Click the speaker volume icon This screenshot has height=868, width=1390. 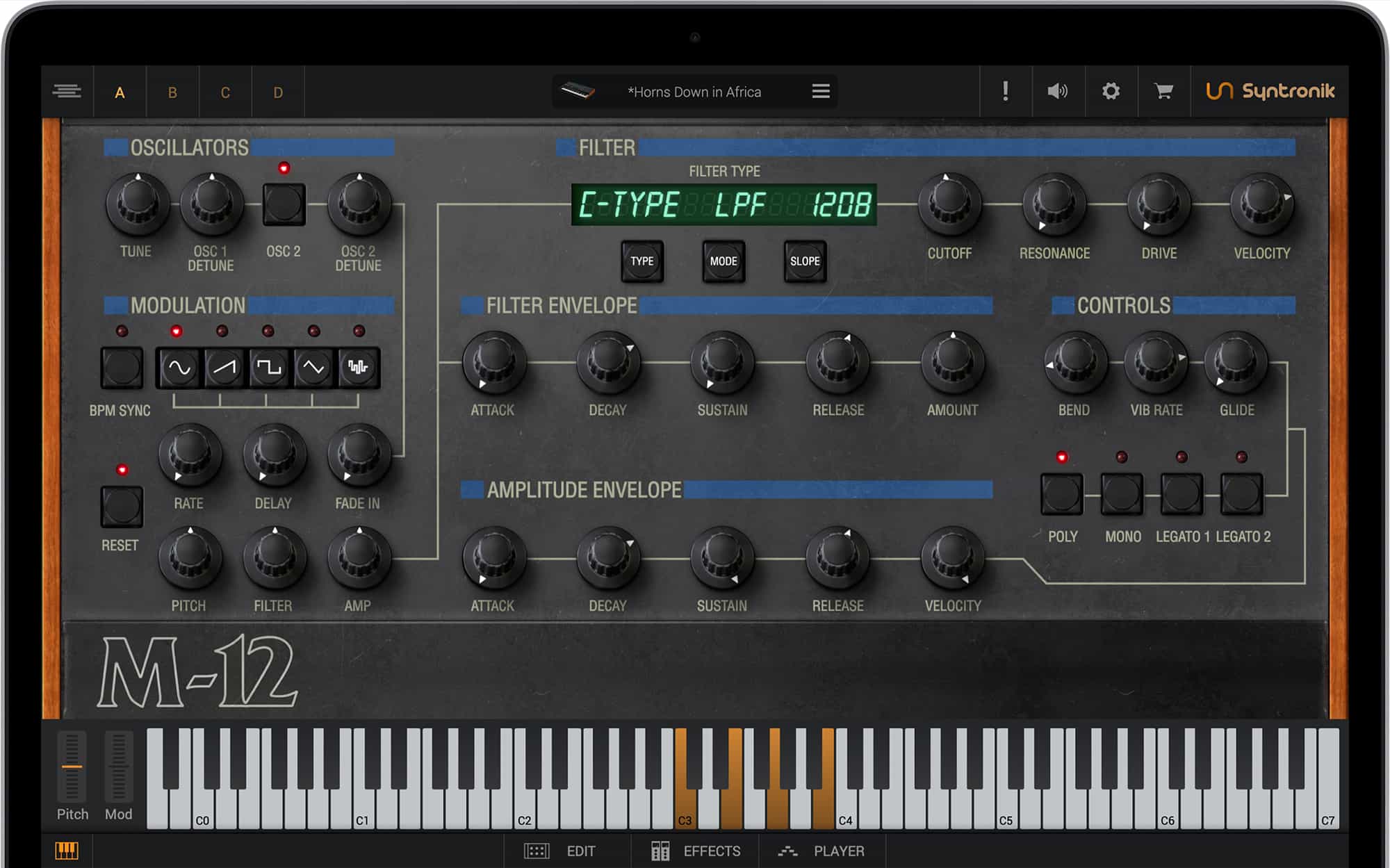pyautogui.click(x=1057, y=91)
